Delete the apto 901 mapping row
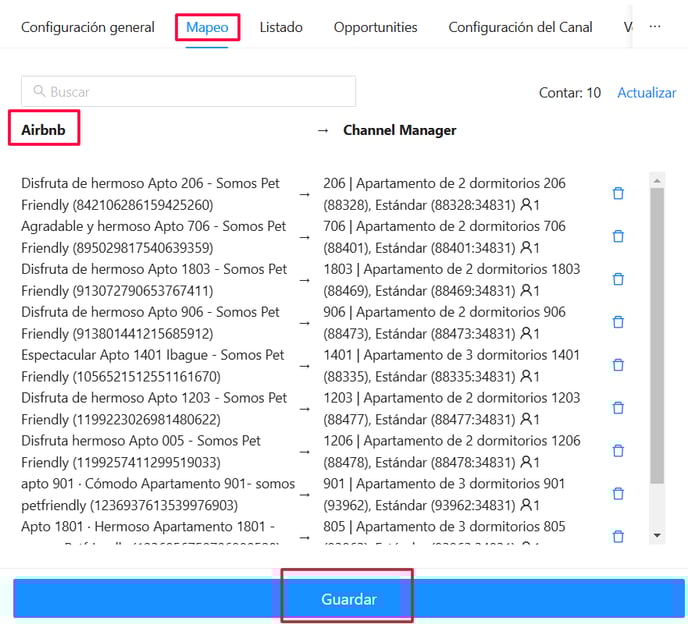This screenshot has width=688, height=628. [x=617, y=494]
